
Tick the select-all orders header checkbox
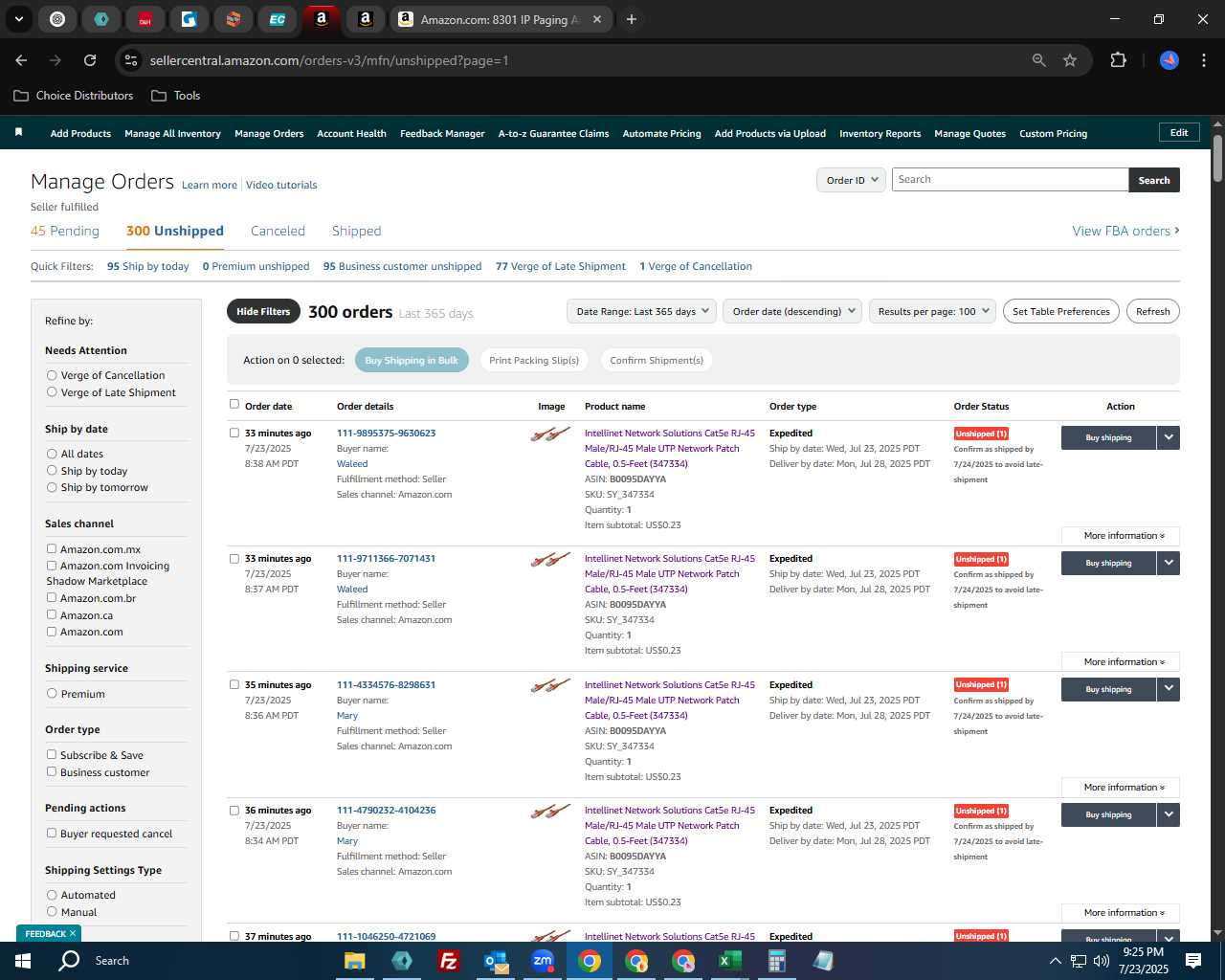coord(234,404)
